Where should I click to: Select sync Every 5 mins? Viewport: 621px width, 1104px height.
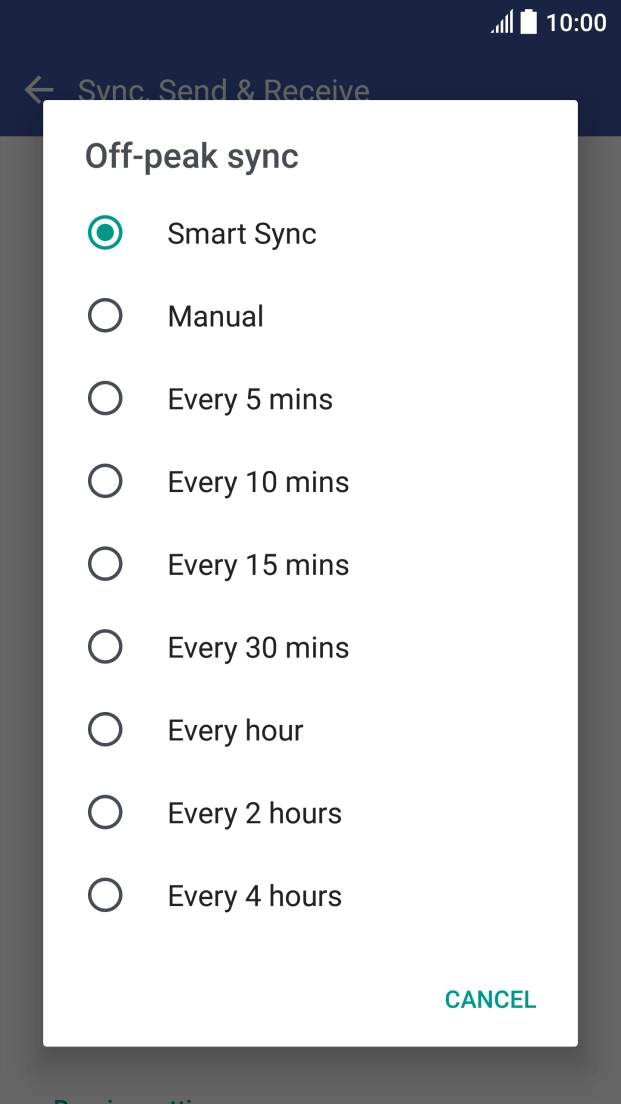coord(105,398)
